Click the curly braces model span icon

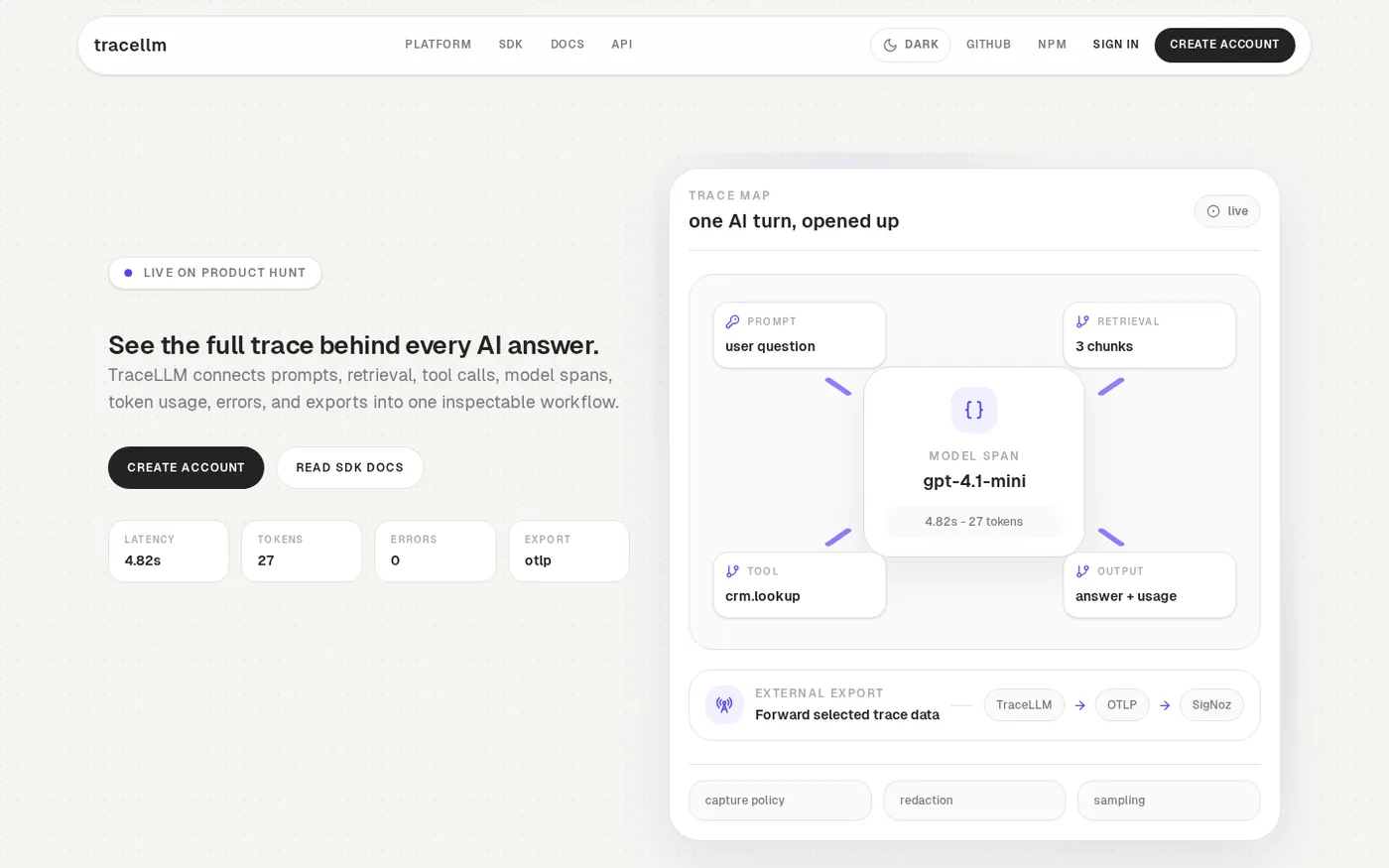click(x=974, y=410)
